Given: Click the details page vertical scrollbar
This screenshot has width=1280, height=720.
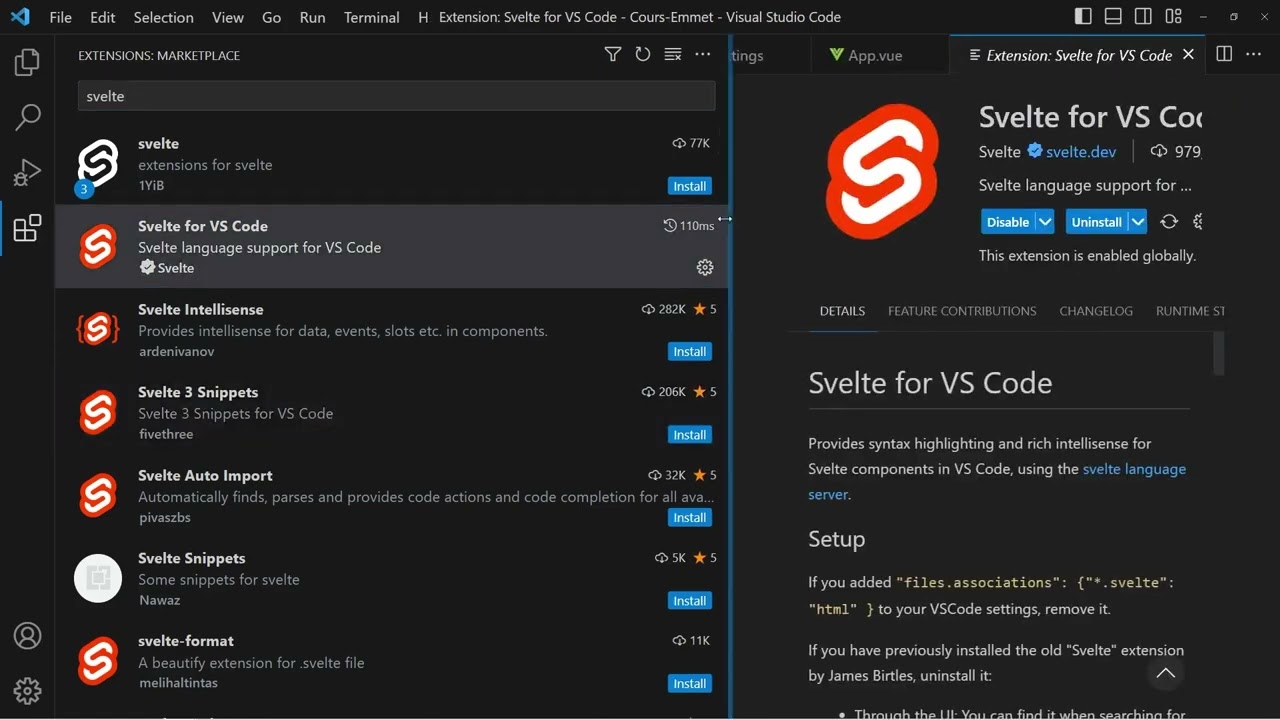Looking at the screenshot, I should coord(1218,354).
